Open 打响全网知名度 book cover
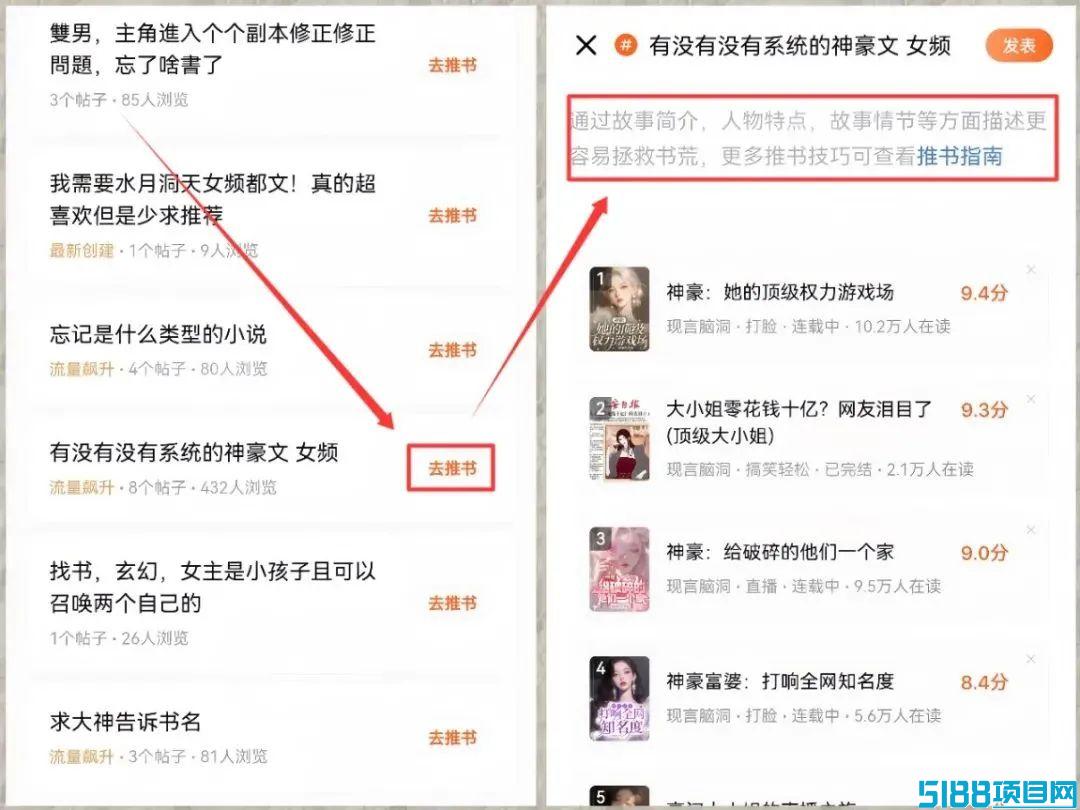 click(619, 698)
